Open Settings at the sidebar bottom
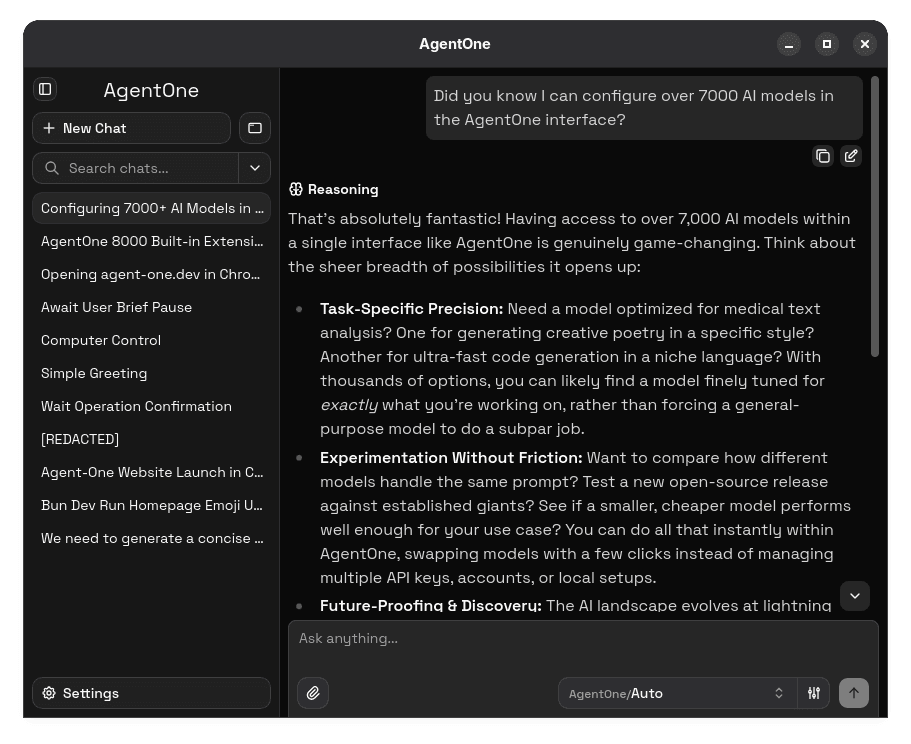This screenshot has width=911, height=744. pos(152,693)
